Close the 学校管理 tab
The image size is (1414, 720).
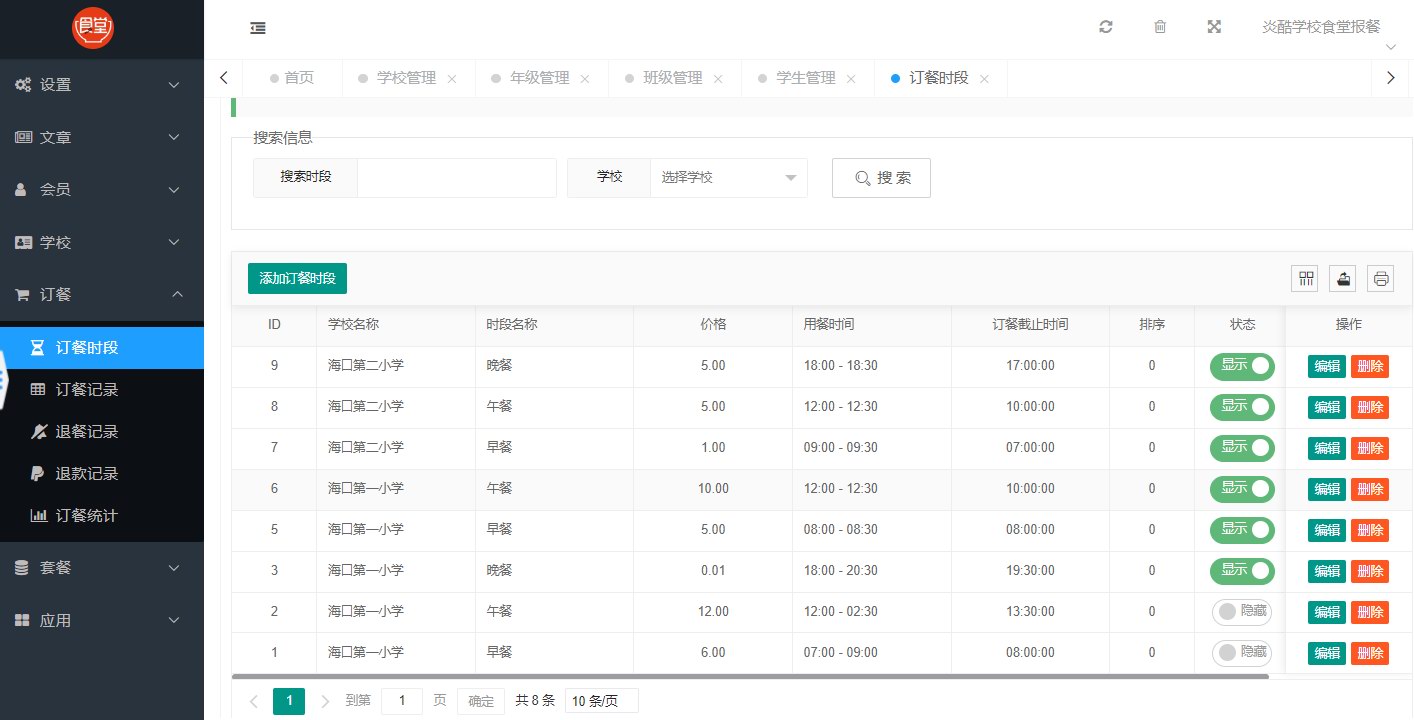tap(452, 79)
